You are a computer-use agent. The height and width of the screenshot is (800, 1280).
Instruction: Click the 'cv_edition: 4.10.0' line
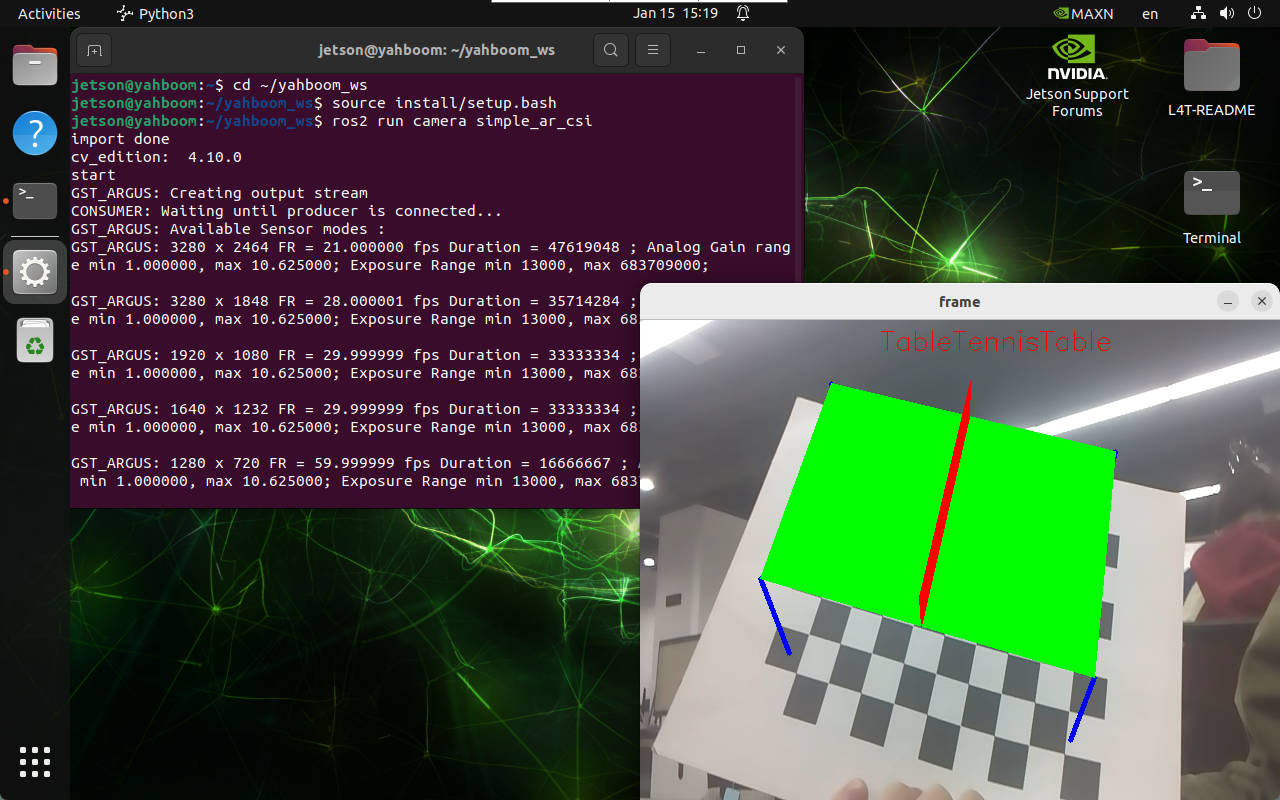pyautogui.click(x=156, y=157)
